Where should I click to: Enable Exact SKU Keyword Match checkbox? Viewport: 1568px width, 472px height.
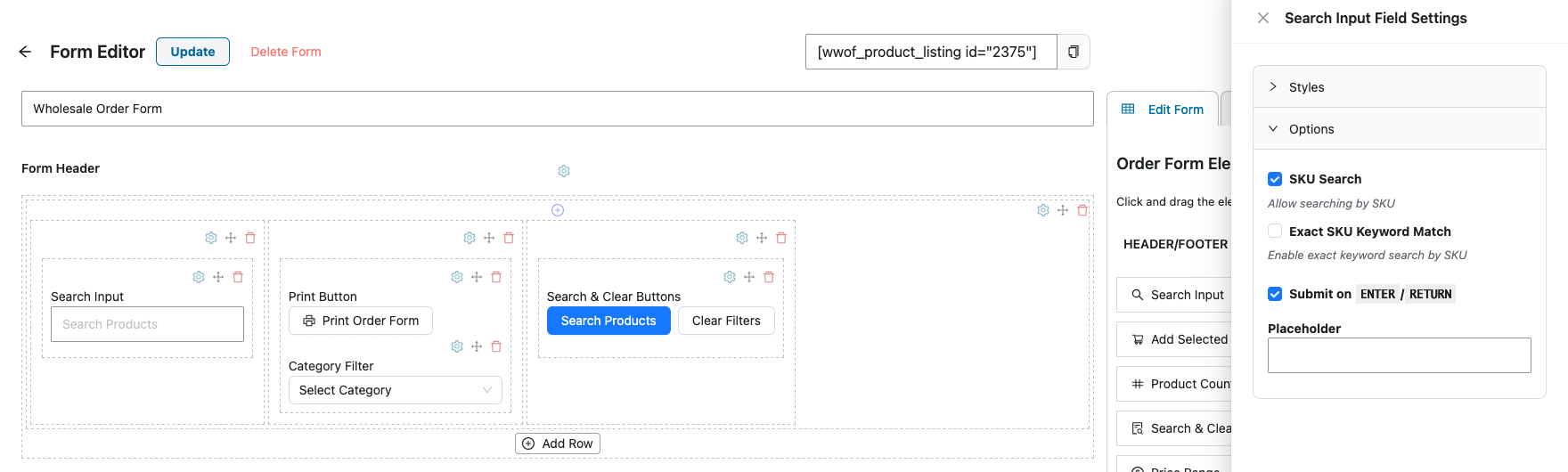coord(1275,232)
